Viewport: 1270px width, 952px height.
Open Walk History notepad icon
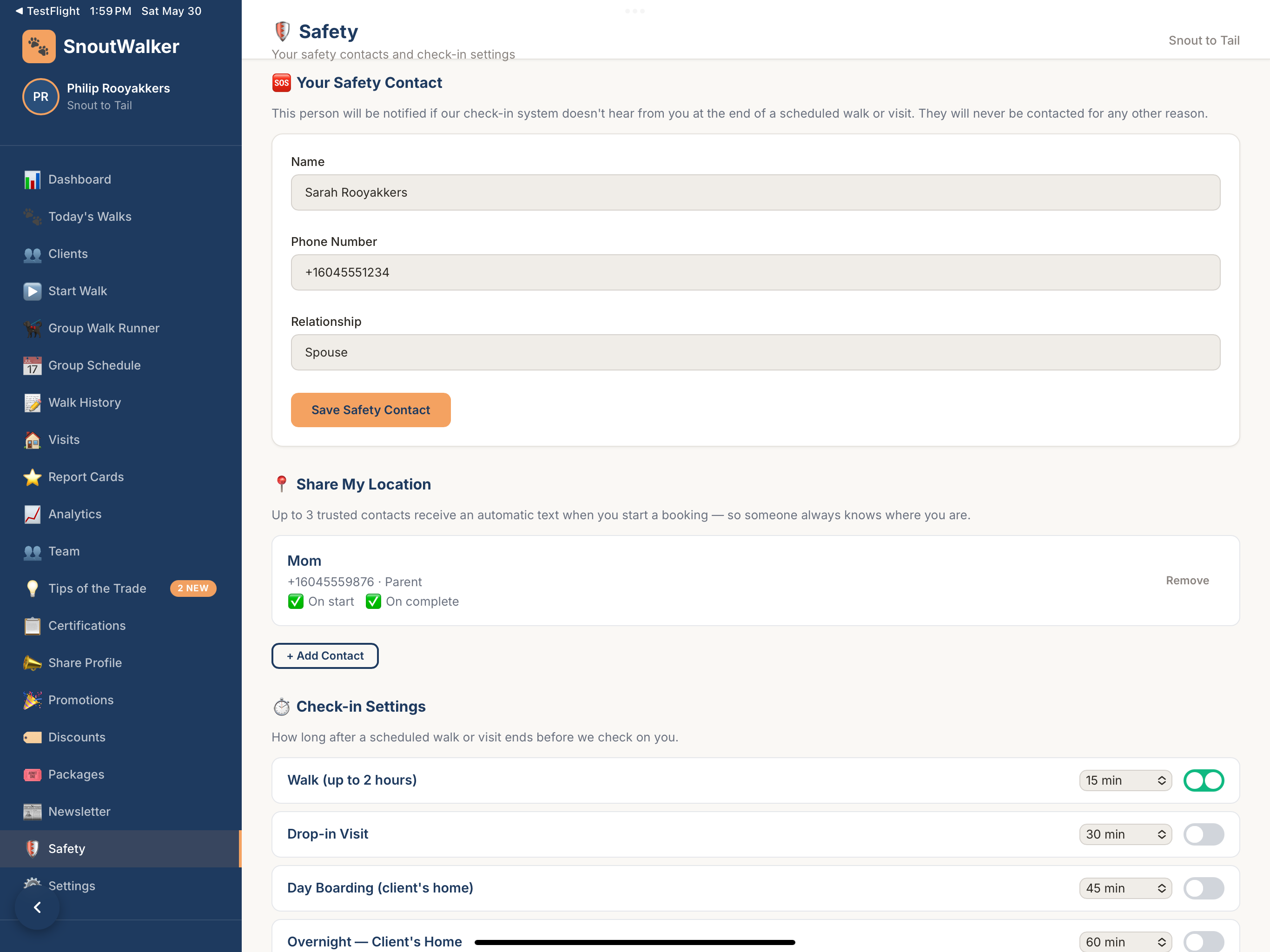point(32,403)
